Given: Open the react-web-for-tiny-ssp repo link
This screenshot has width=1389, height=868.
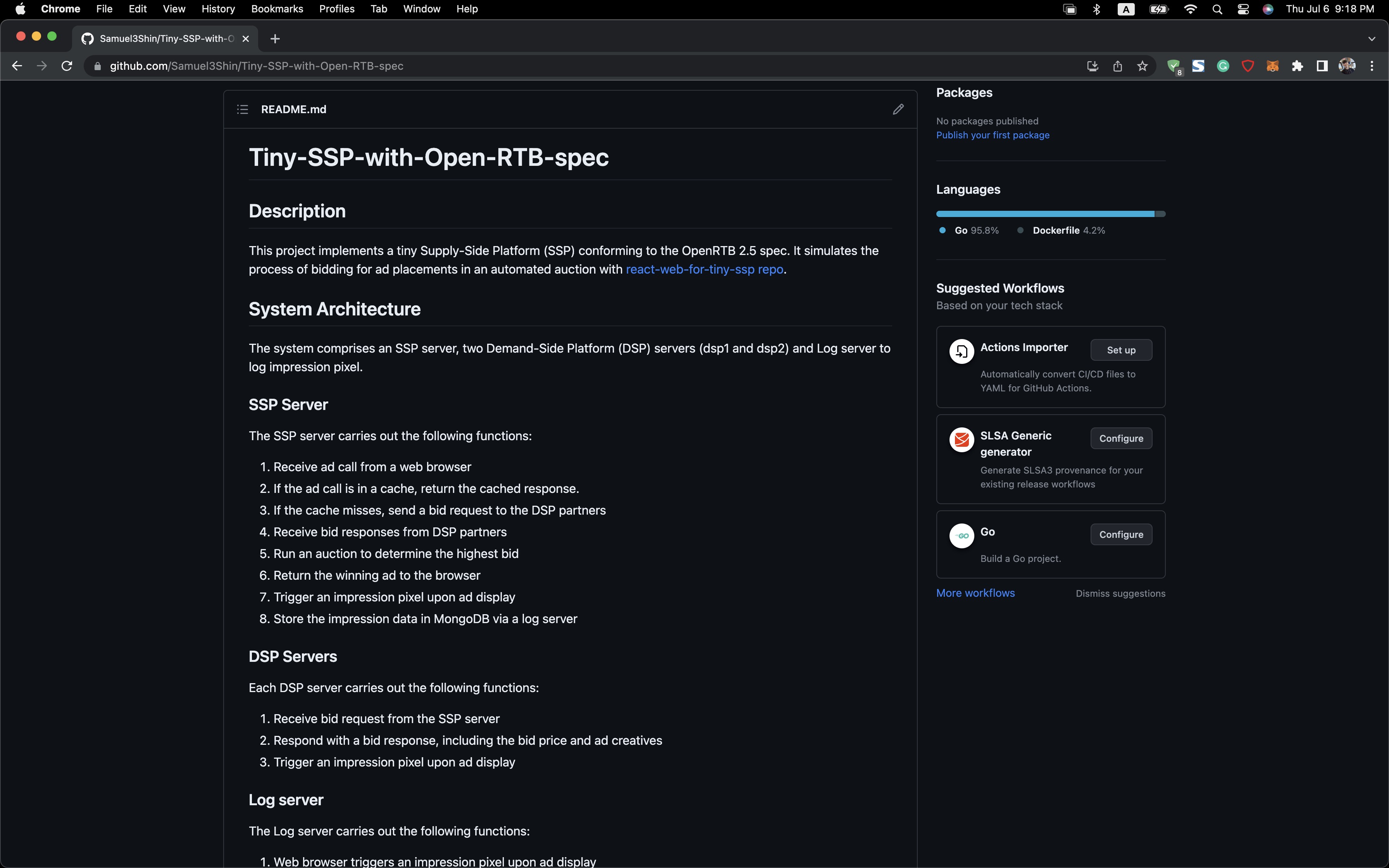Looking at the screenshot, I should click(x=704, y=269).
